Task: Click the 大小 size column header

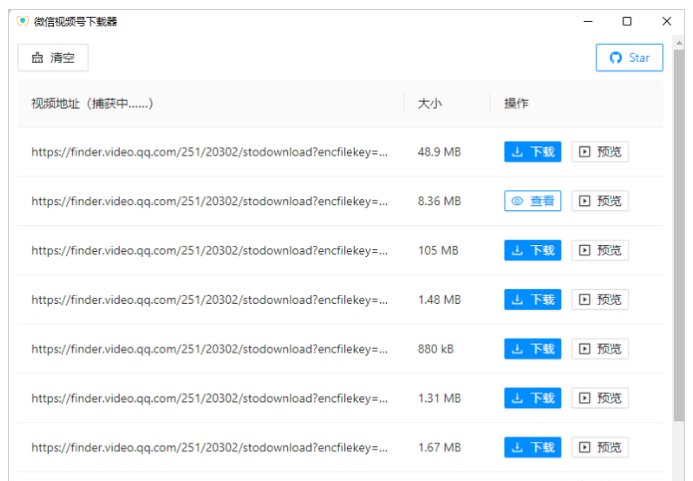Action: click(x=429, y=104)
